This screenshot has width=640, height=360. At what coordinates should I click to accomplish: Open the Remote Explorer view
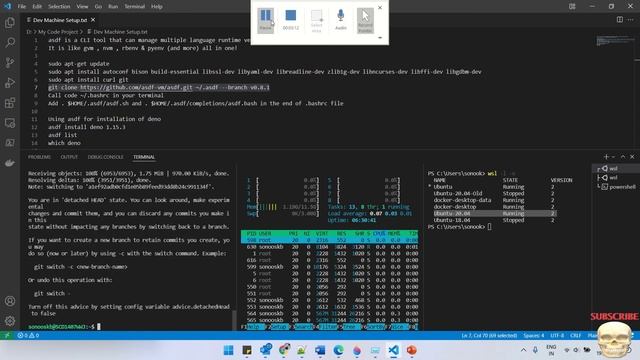(x=10, y=122)
